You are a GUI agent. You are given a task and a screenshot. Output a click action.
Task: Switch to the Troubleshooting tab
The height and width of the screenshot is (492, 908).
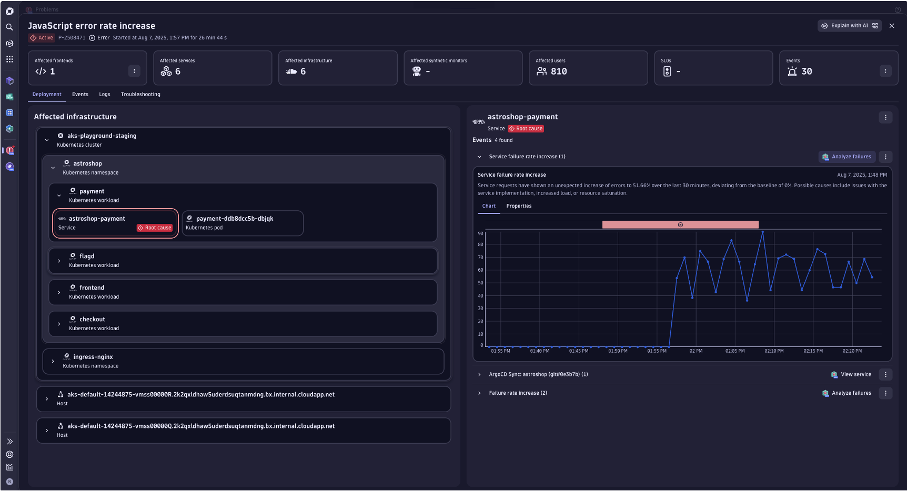tap(140, 94)
